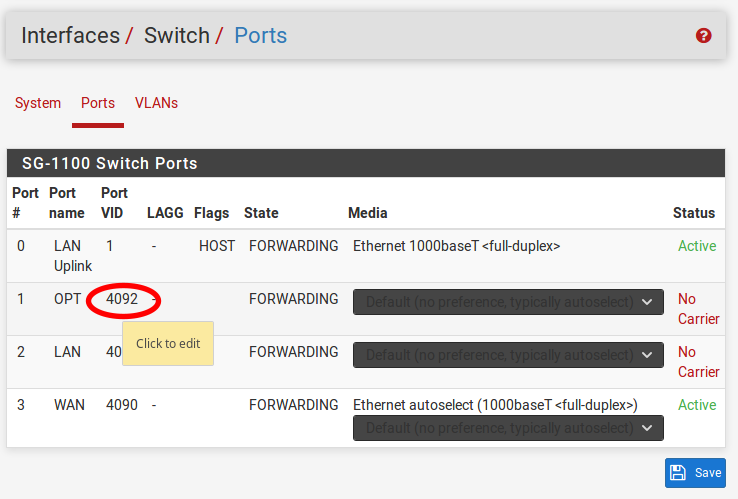Click the 'Click to edit' tooltip
Image resolution: width=738 pixels, height=499 pixels.
pyautogui.click(x=168, y=344)
